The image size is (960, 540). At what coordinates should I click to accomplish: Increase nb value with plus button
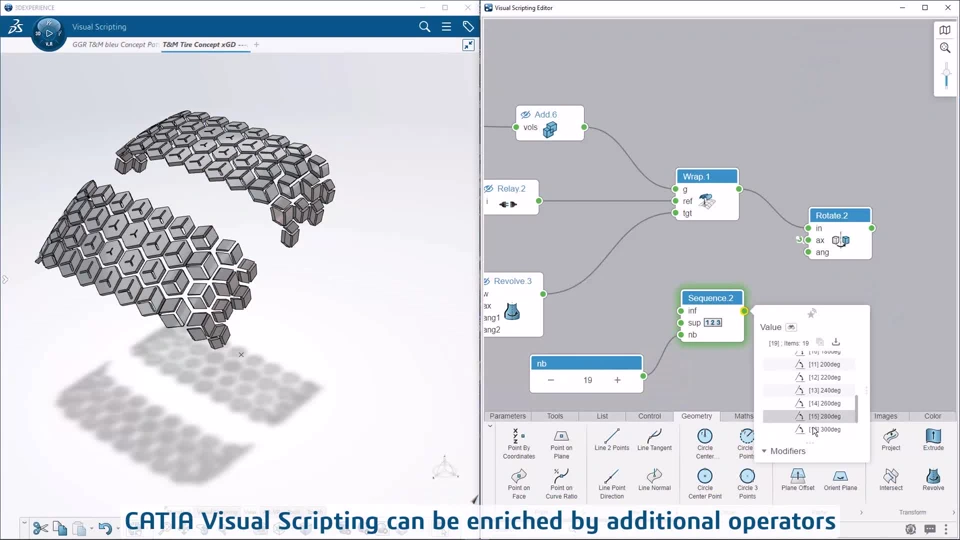tap(617, 380)
